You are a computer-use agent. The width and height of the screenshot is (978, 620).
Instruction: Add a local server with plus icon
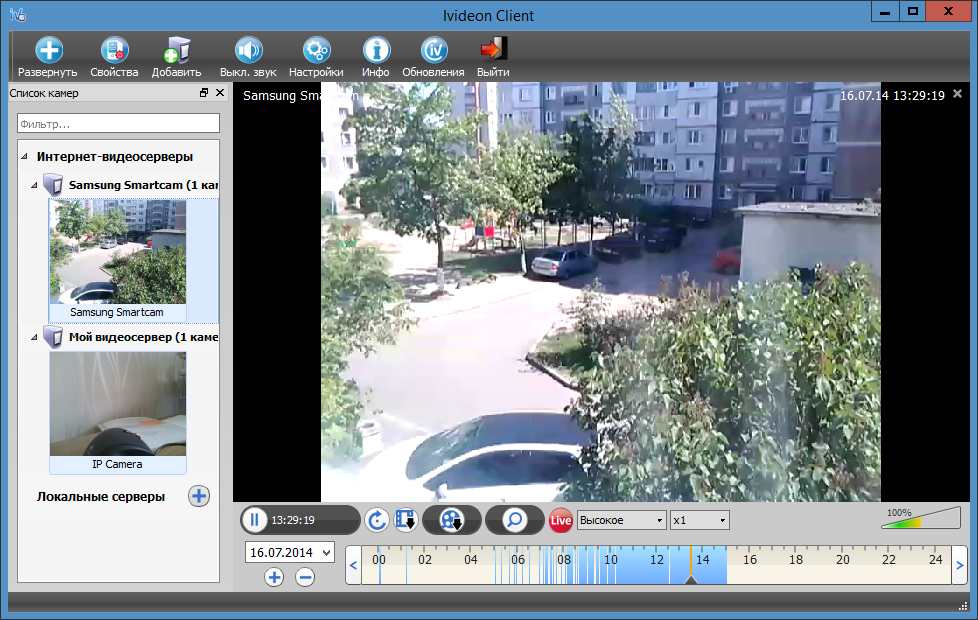[199, 496]
